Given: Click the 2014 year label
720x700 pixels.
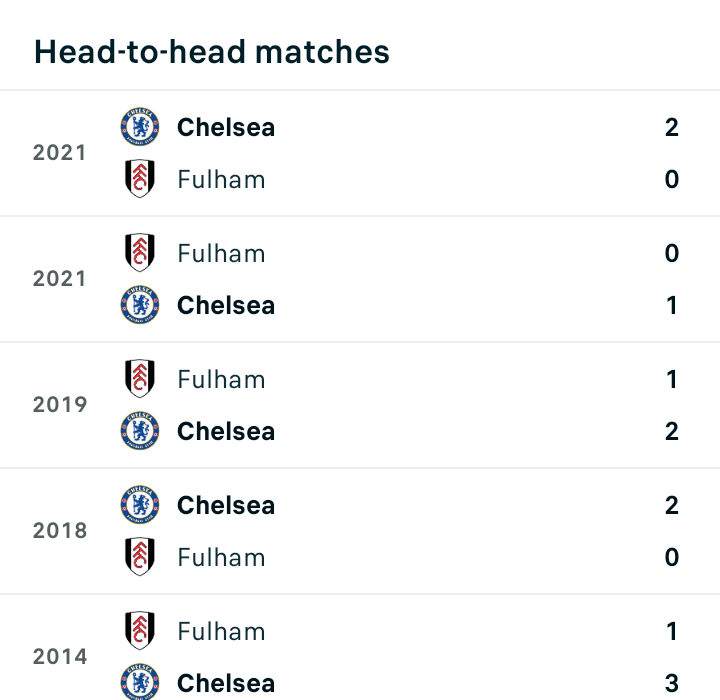Looking at the screenshot, I should 60,656.
